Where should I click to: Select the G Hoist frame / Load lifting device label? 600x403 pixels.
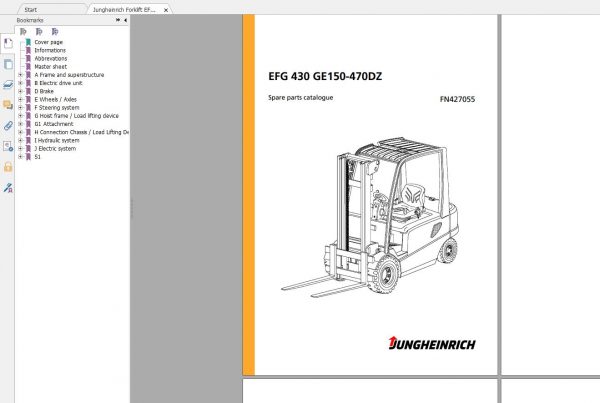[x=77, y=116]
